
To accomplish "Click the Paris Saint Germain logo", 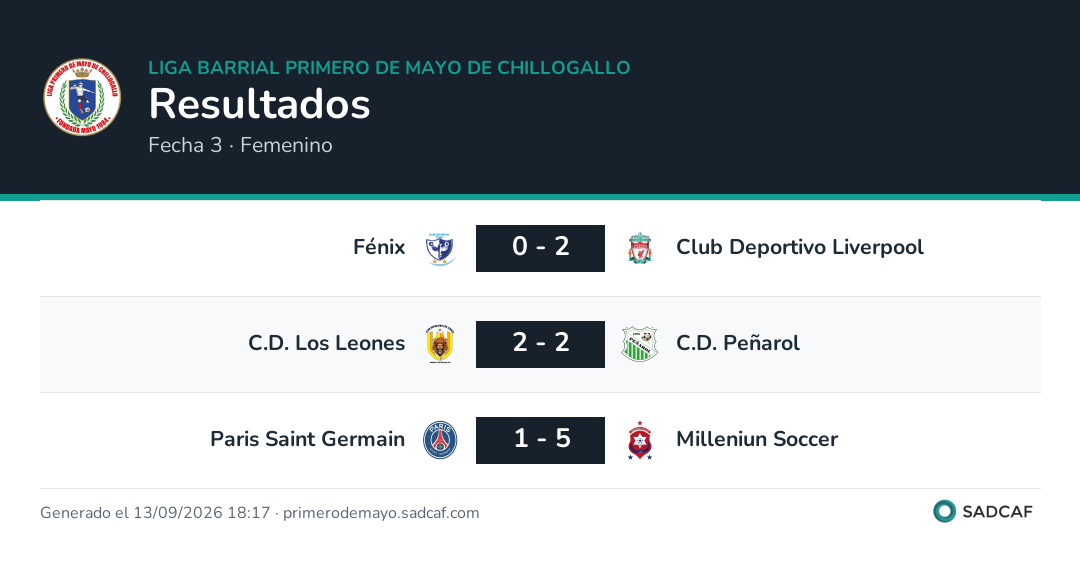I will coord(440,440).
